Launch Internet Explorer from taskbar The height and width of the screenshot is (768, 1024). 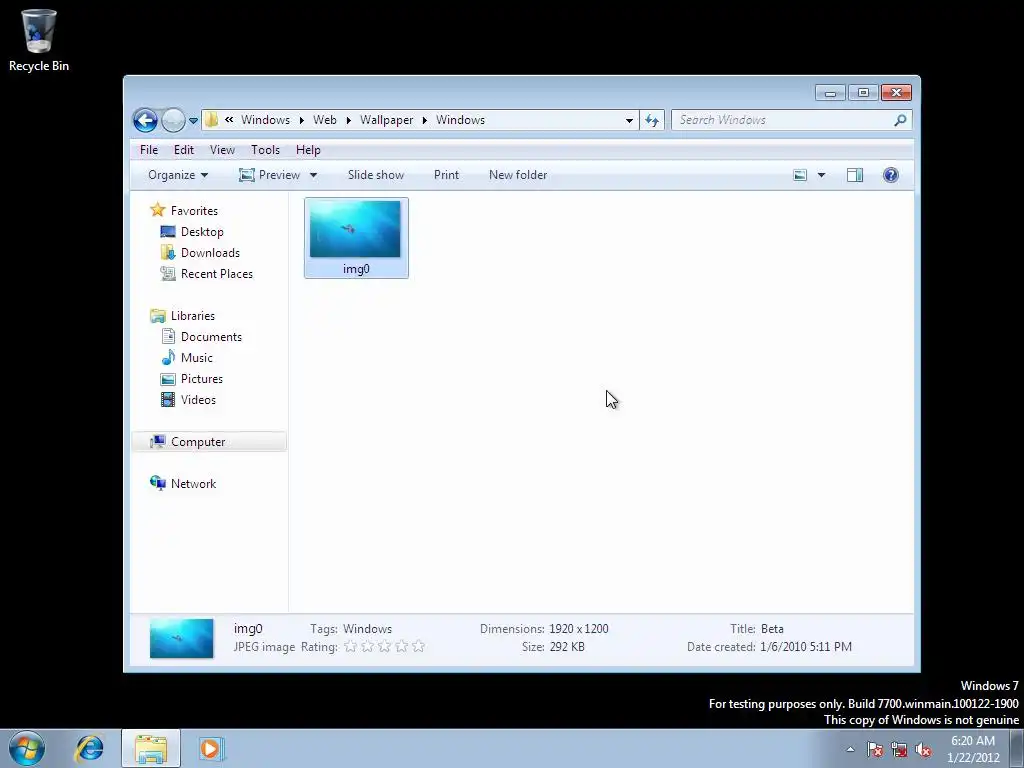click(89, 748)
